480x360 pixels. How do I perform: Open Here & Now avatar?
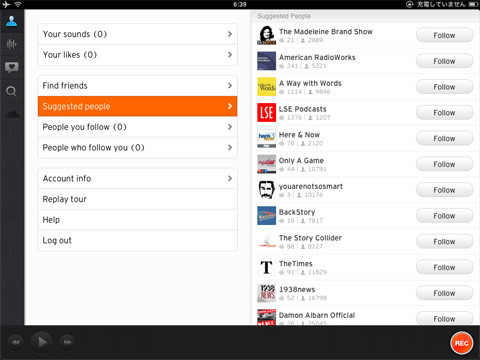tap(266, 138)
